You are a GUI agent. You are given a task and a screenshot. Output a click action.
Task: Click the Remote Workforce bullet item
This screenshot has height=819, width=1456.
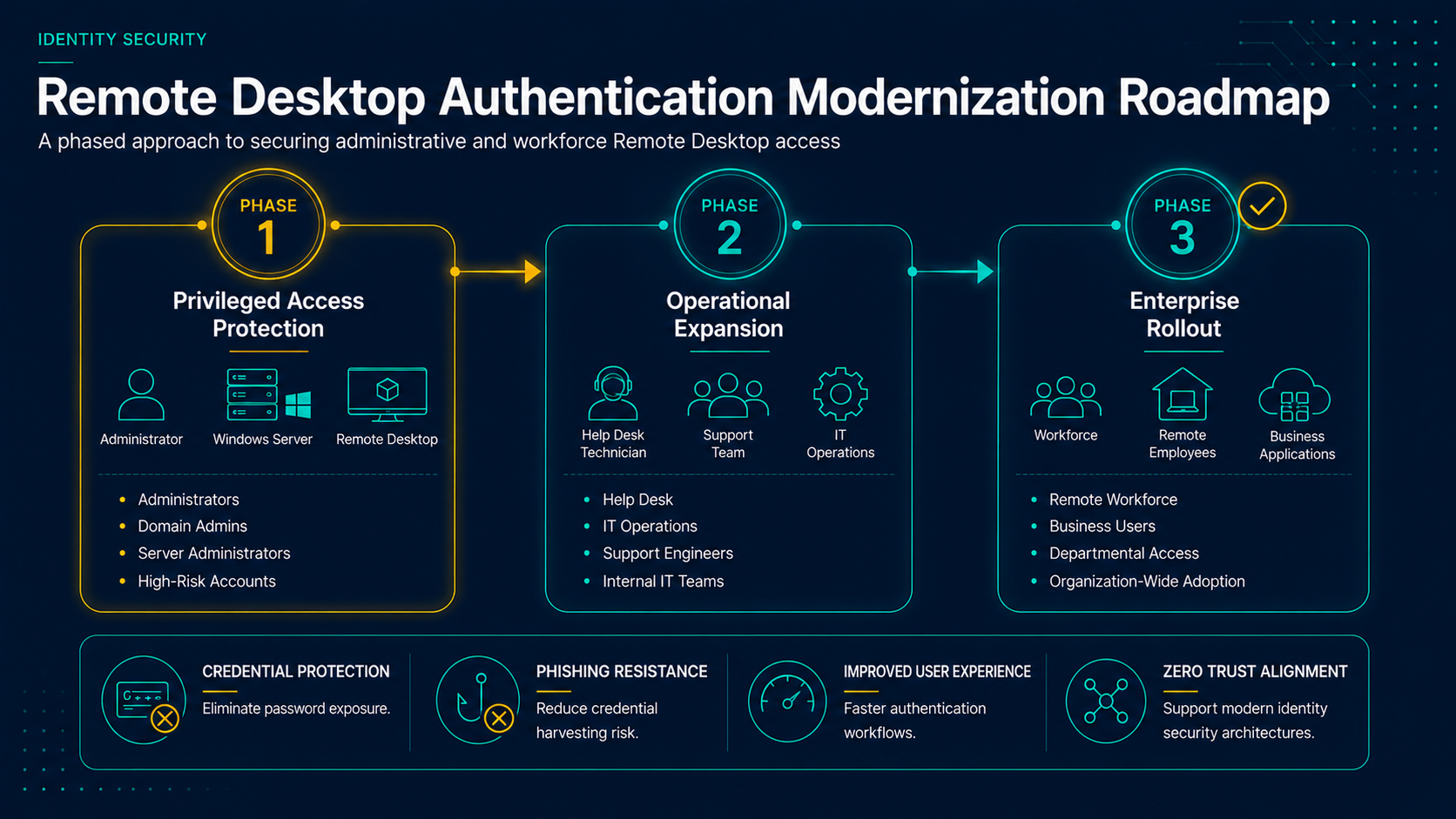coord(1113,500)
